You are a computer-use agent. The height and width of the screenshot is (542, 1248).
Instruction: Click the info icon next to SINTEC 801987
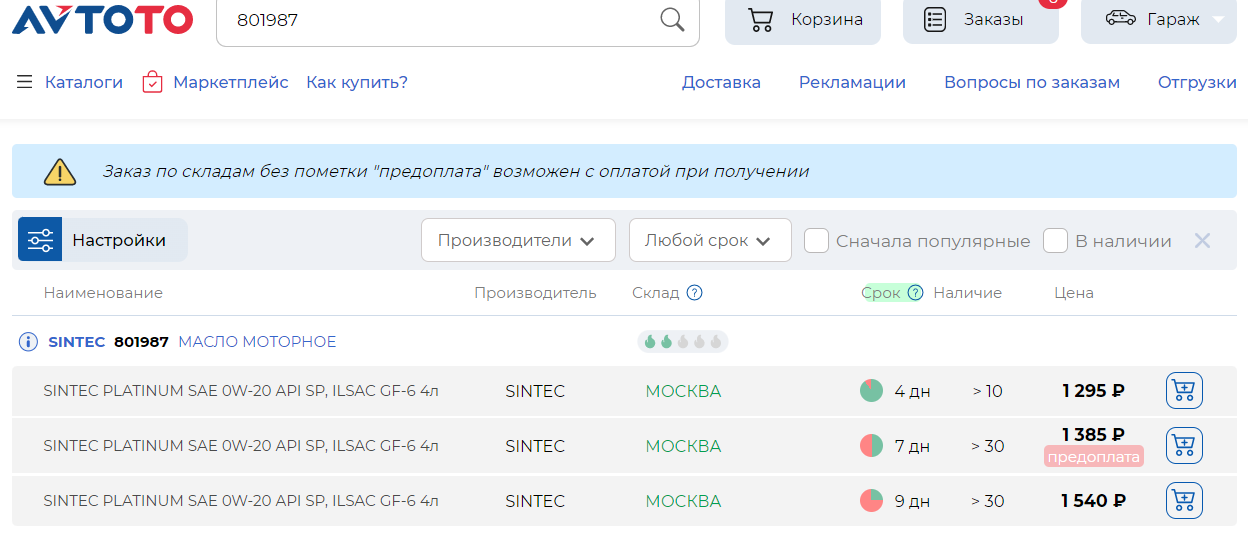click(x=29, y=342)
